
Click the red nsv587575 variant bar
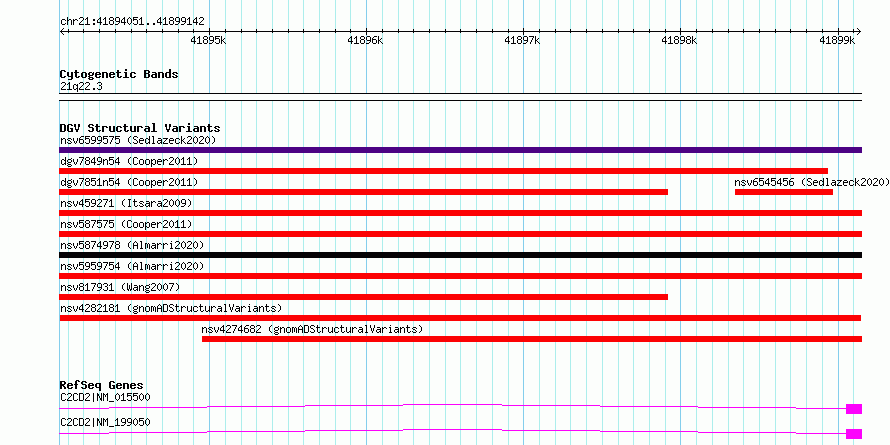point(460,234)
